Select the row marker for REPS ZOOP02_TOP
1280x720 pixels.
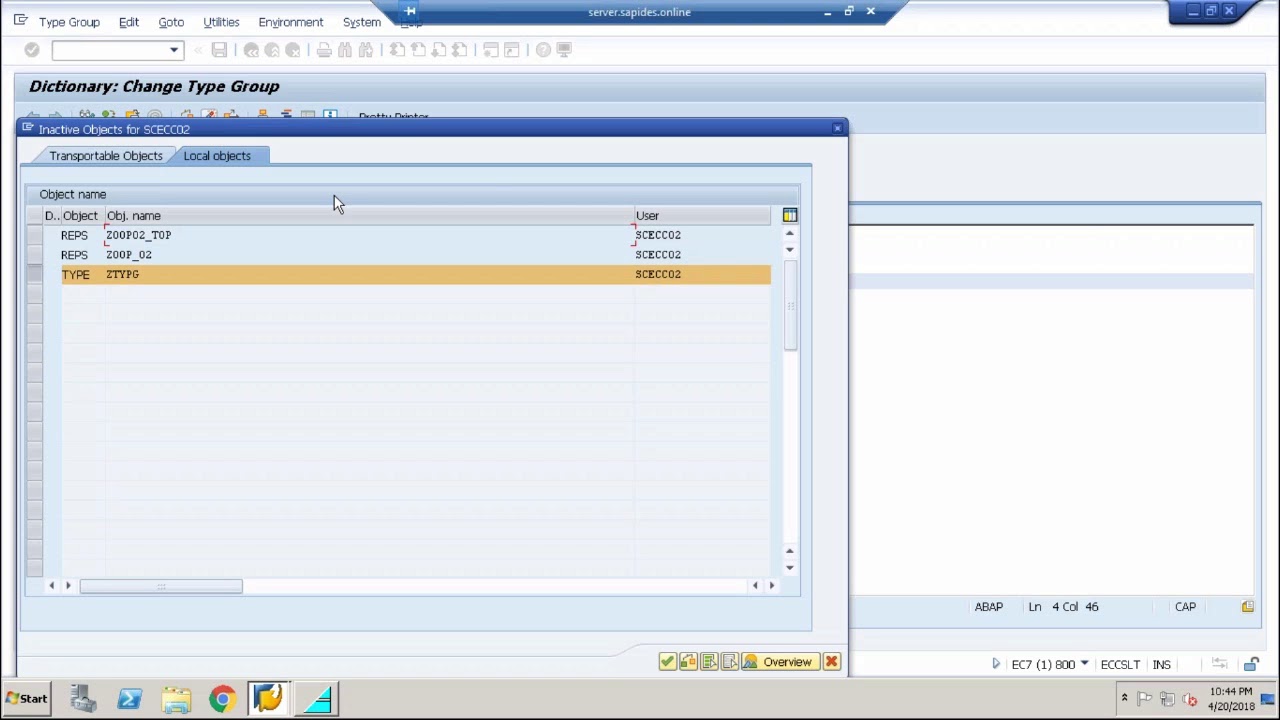coord(35,235)
